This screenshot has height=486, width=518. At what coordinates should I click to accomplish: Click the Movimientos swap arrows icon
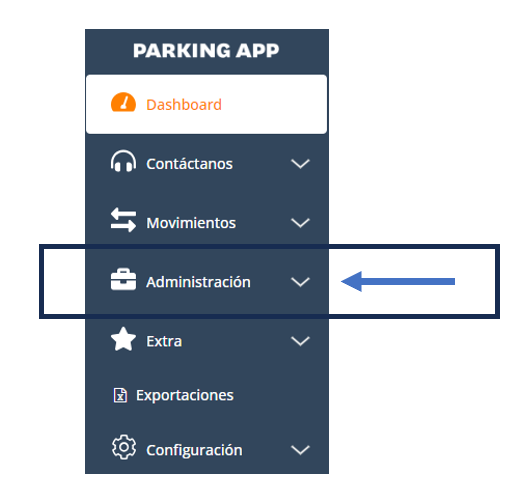[x=123, y=220]
